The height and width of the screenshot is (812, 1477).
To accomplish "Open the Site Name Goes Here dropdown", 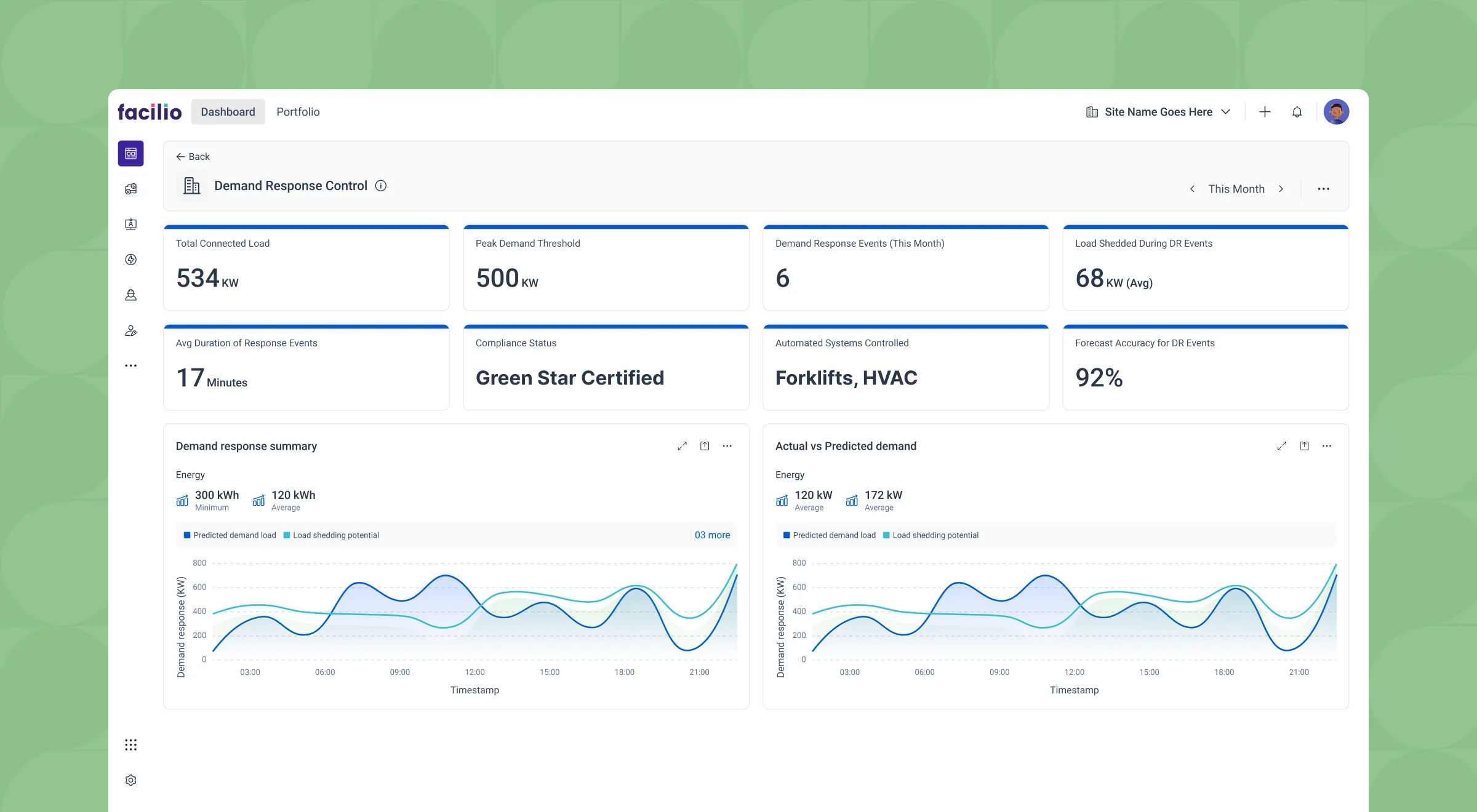I will [x=1158, y=112].
